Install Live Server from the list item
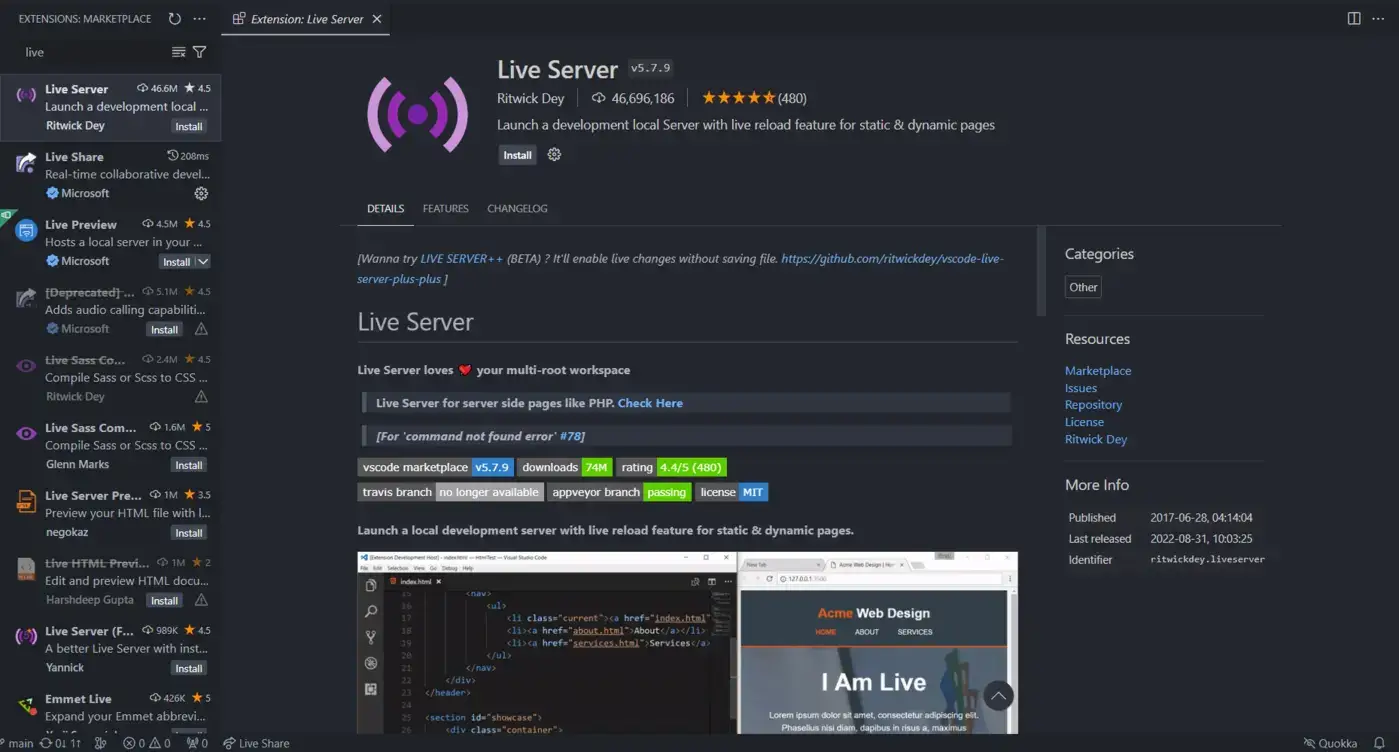The height and width of the screenshot is (752, 1399). pos(189,126)
